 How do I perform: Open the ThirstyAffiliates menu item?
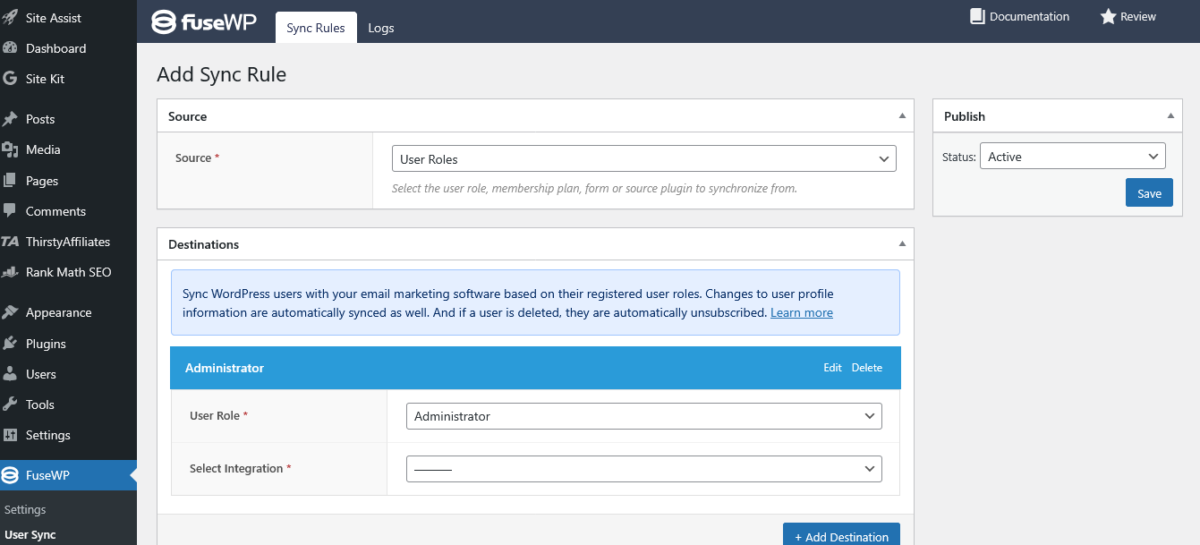[x=68, y=242]
